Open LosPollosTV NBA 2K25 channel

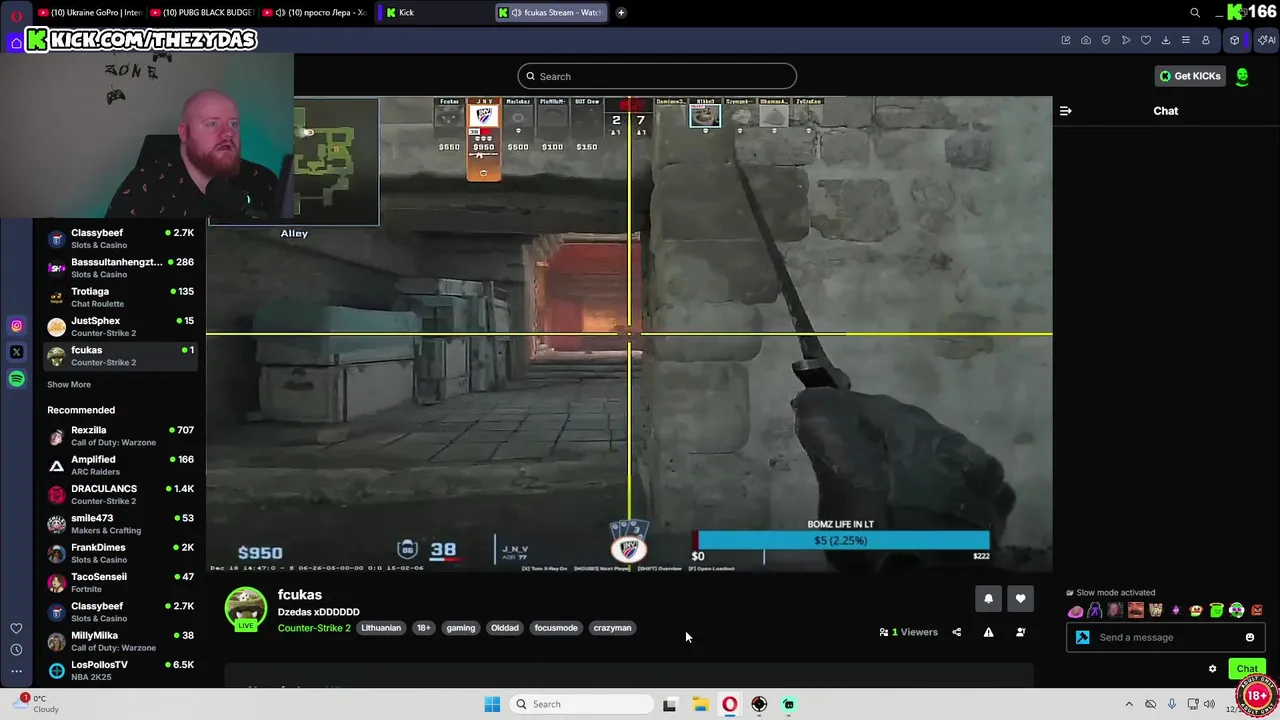pyautogui.click(x=120, y=670)
